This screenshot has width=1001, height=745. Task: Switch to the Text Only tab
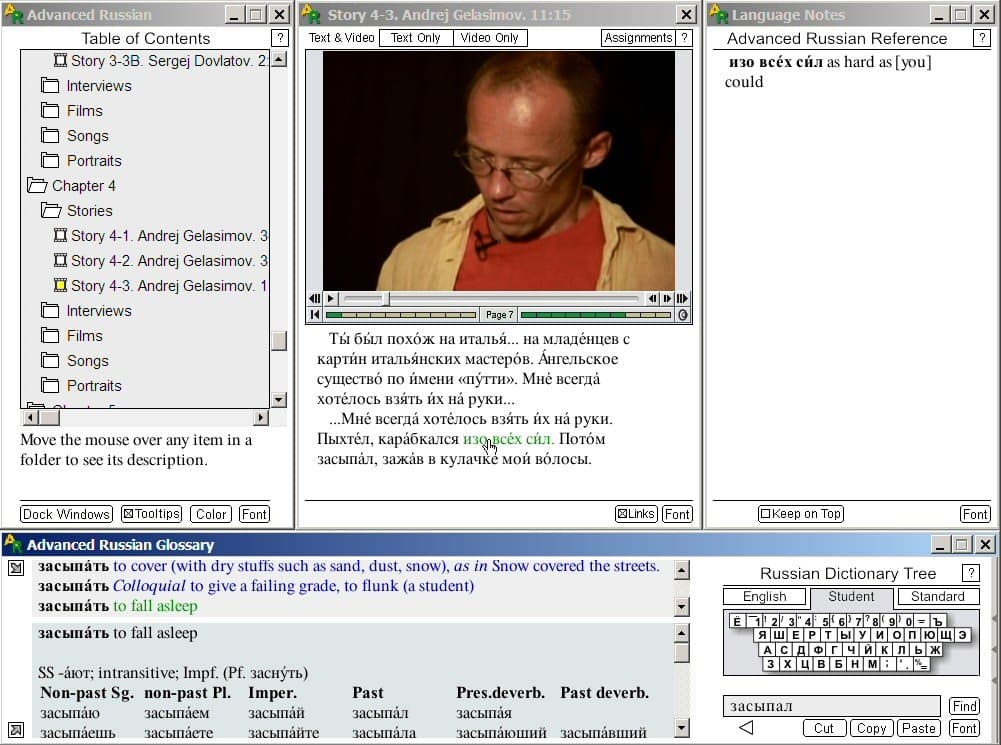(x=415, y=38)
